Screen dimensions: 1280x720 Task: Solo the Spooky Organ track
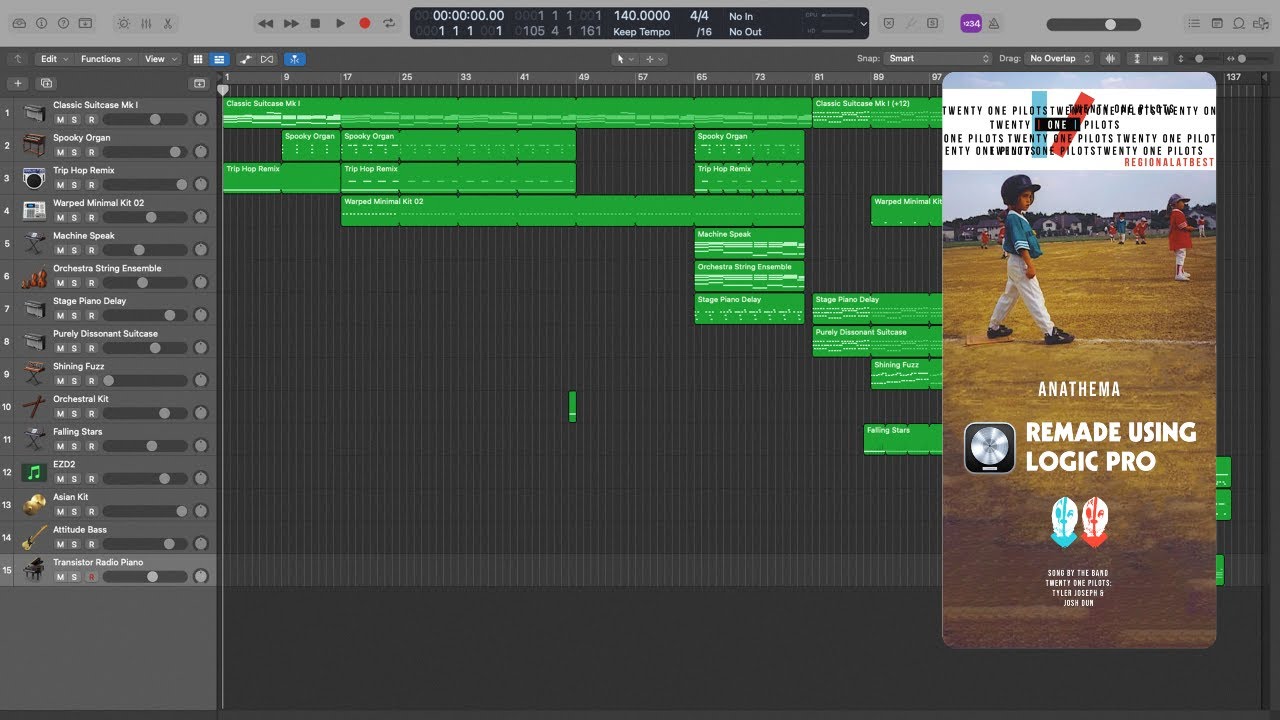[x=75, y=152]
